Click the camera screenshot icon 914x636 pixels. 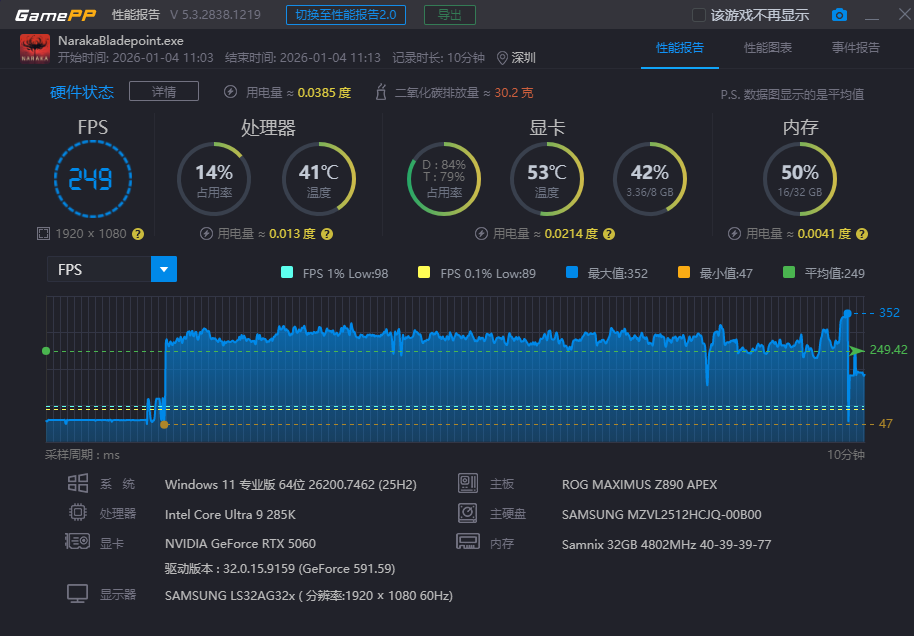point(839,15)
